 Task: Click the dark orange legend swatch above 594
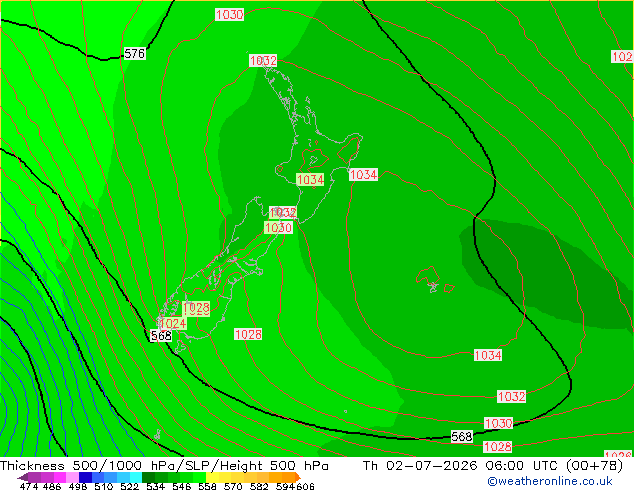[x=288, y=477]
